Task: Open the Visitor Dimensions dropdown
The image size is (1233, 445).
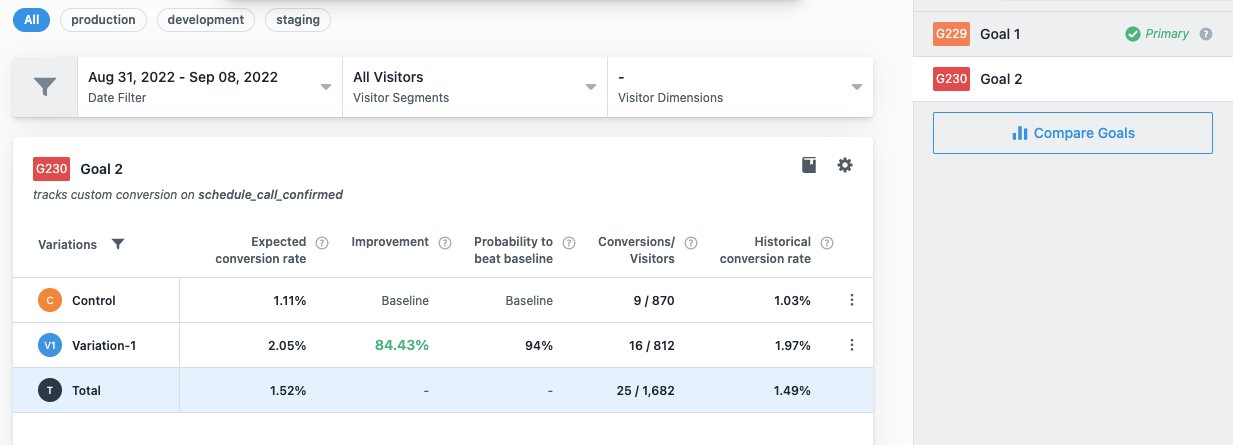Action: point(740,87)
